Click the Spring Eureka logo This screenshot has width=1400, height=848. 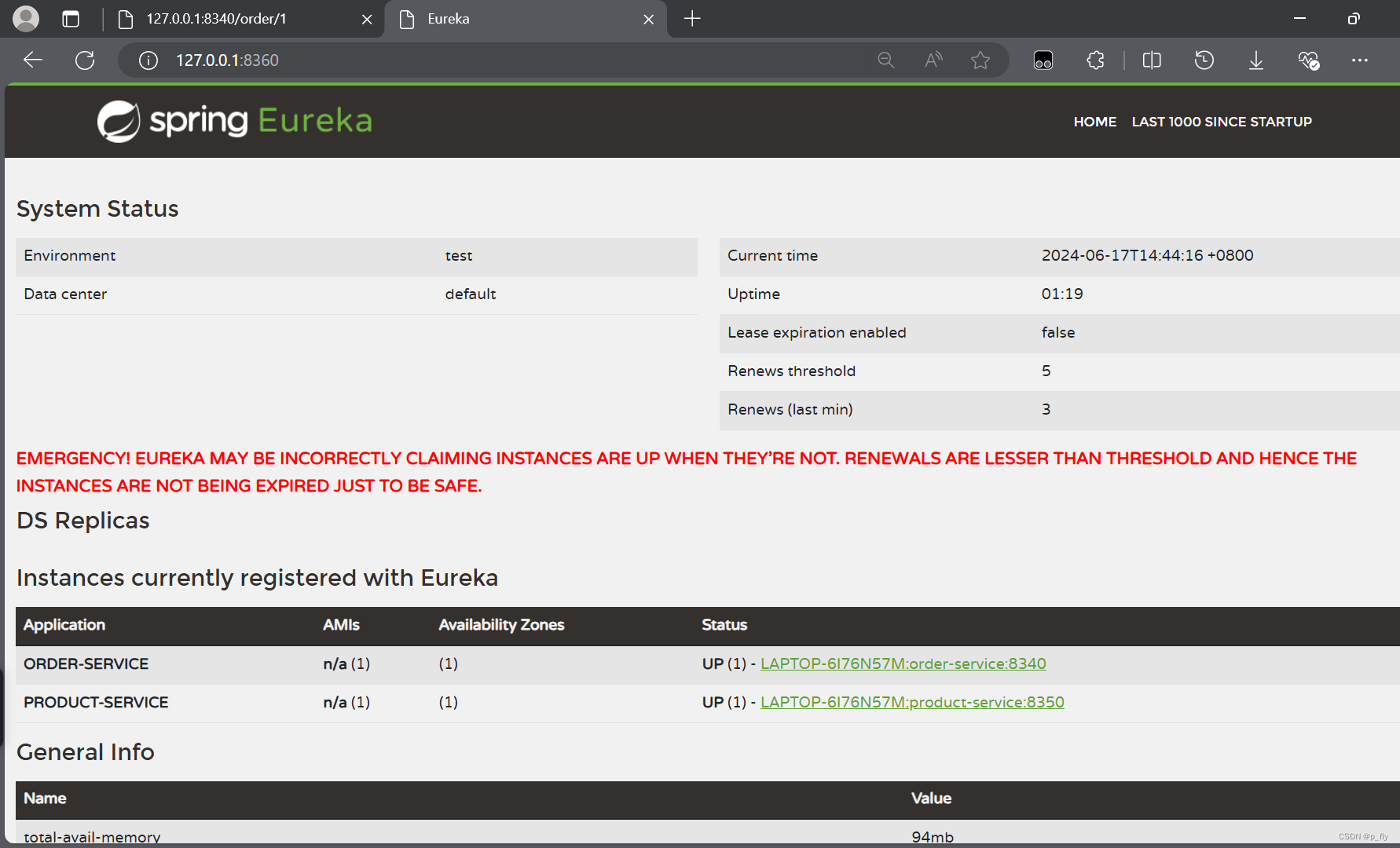click(234, 121)
